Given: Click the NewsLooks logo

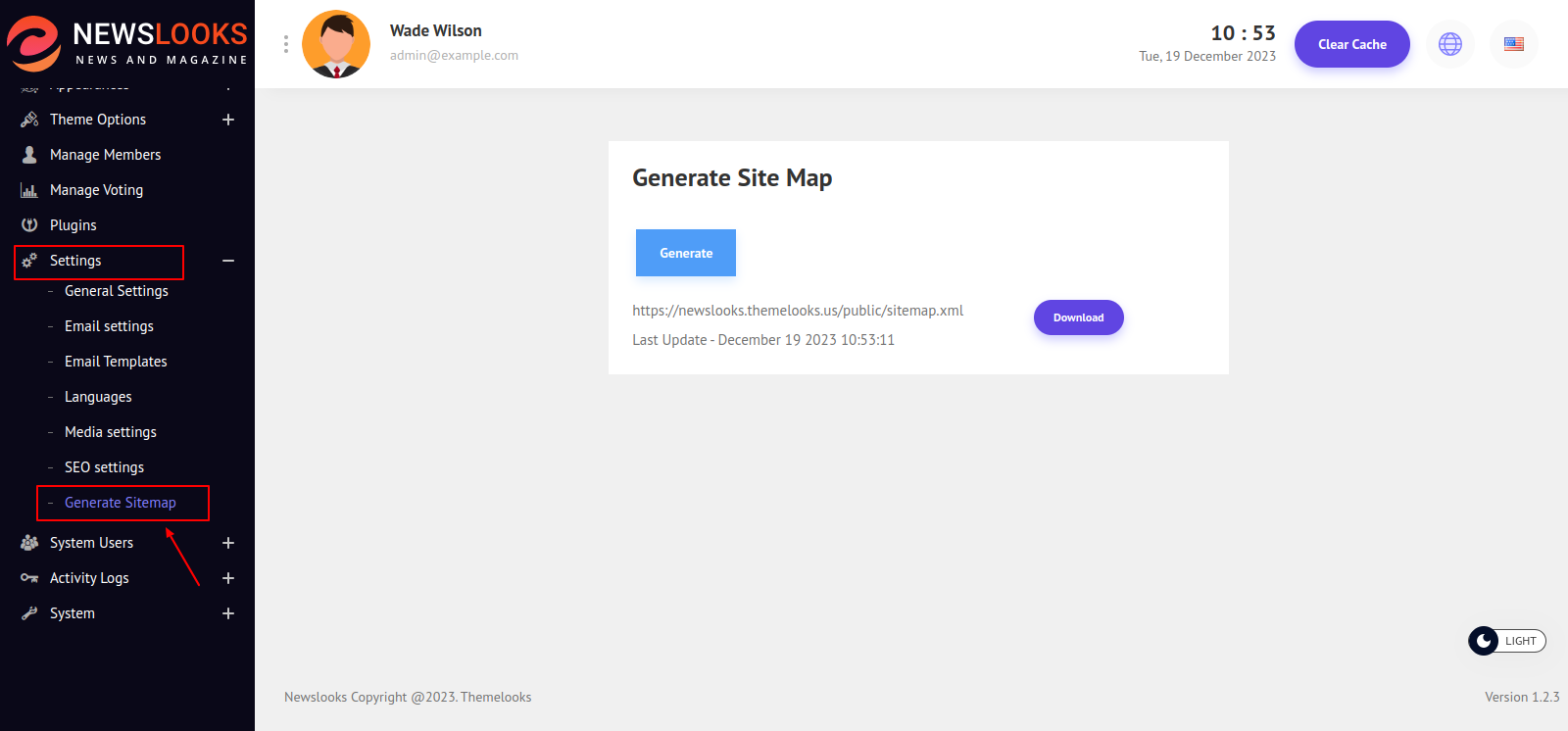Looking at the screenshot, I should (127, 44).
